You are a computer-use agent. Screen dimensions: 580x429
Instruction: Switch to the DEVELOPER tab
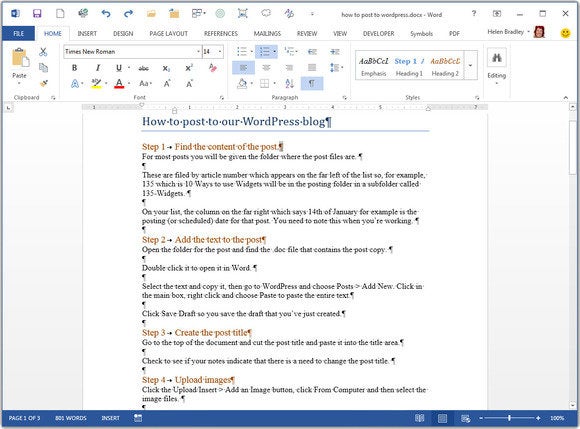coord(378,33)
